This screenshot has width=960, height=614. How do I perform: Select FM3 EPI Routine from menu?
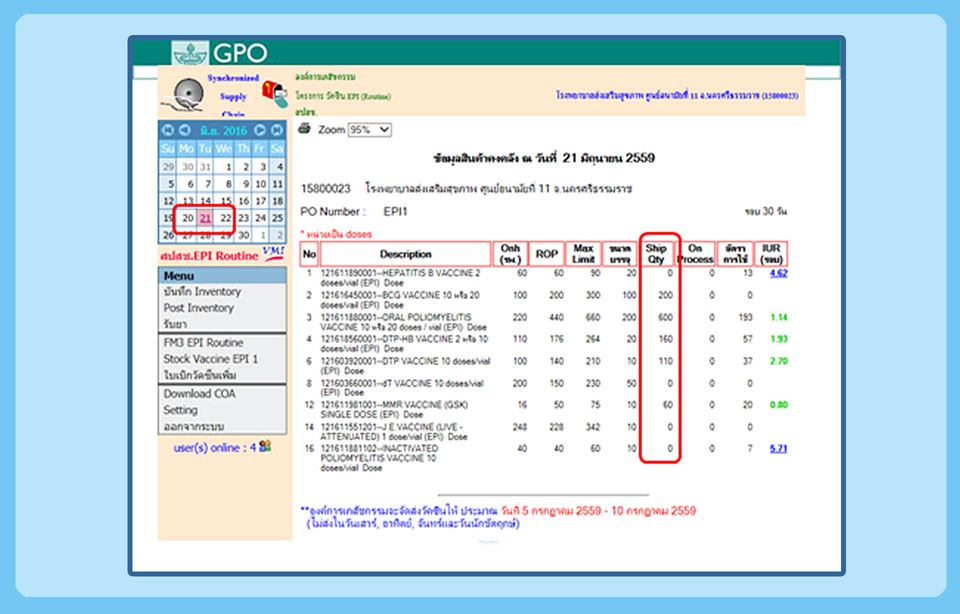(204, 342)
